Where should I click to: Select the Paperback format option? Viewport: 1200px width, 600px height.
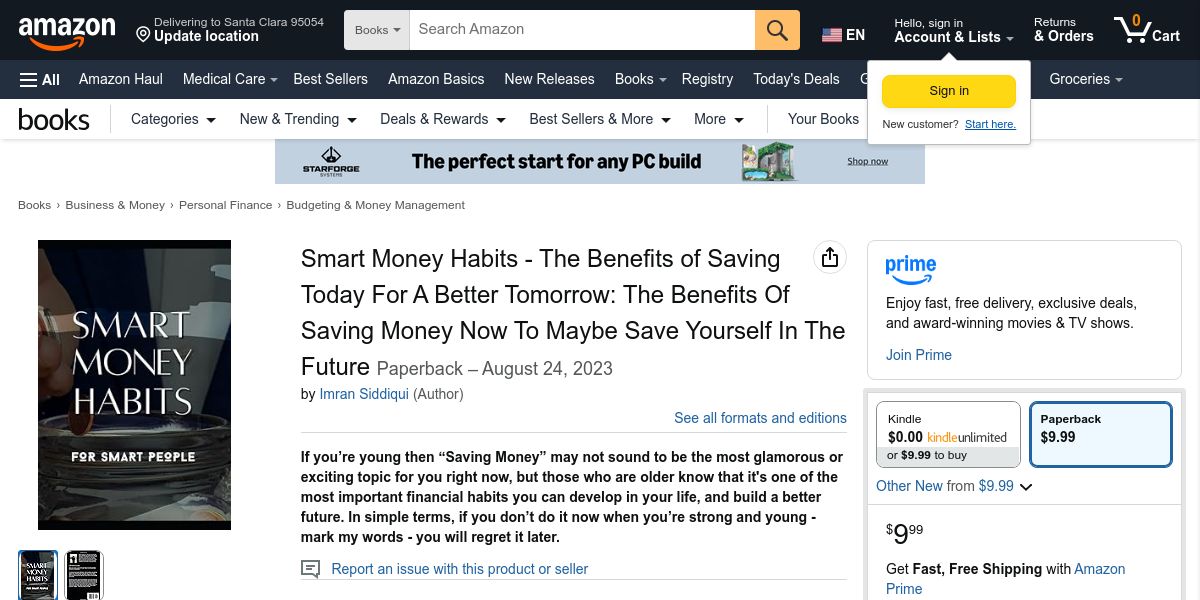point(1100,435)
